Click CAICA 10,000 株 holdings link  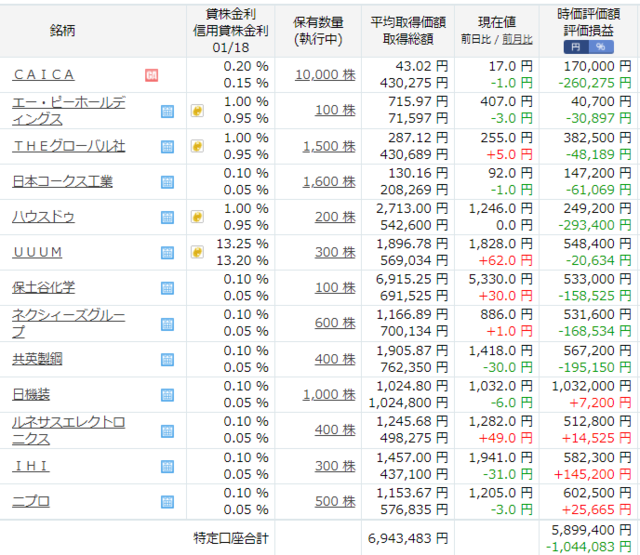(325, 75)
